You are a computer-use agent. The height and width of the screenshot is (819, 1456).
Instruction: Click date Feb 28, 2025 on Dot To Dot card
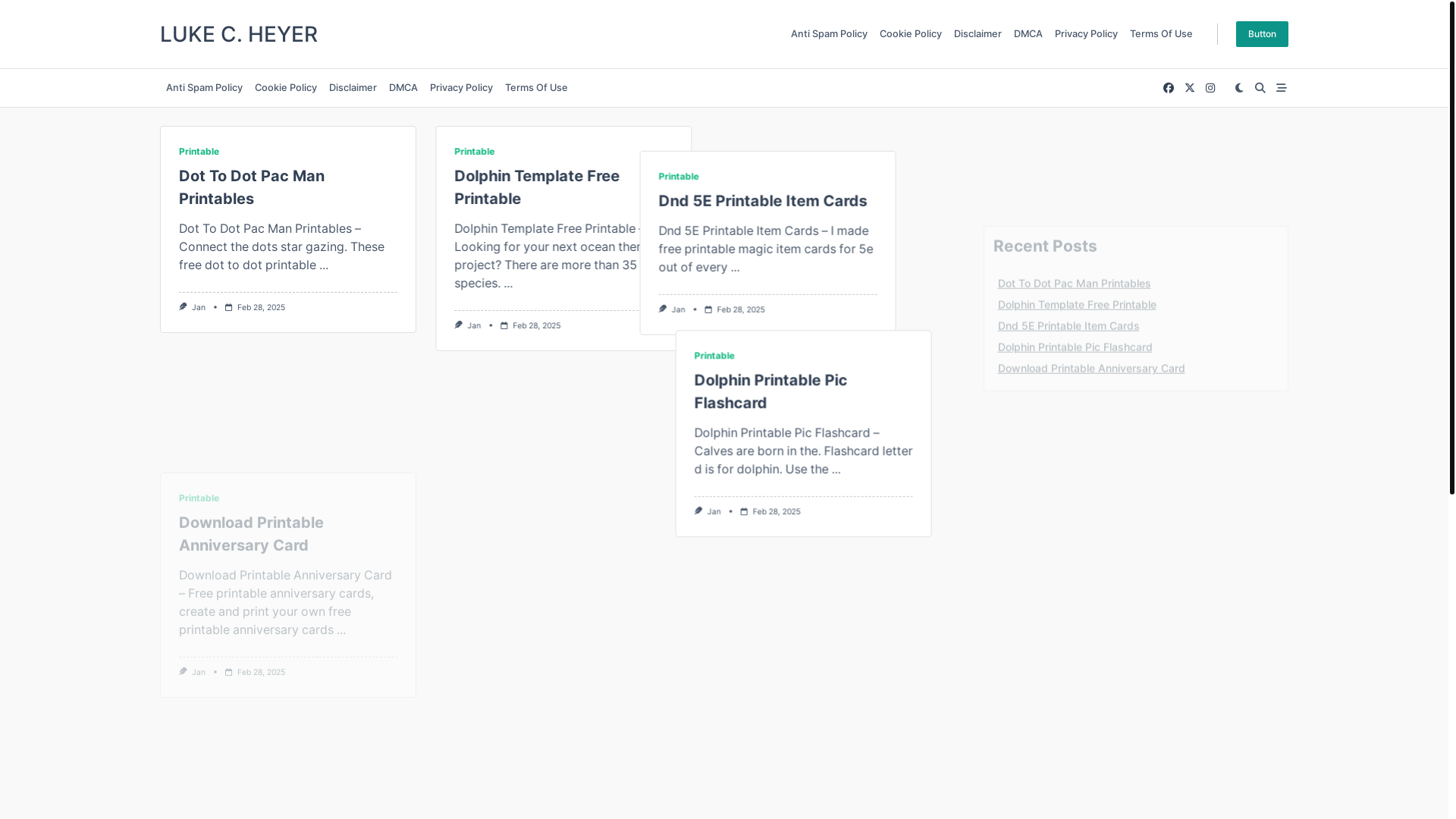click(261, 307)
